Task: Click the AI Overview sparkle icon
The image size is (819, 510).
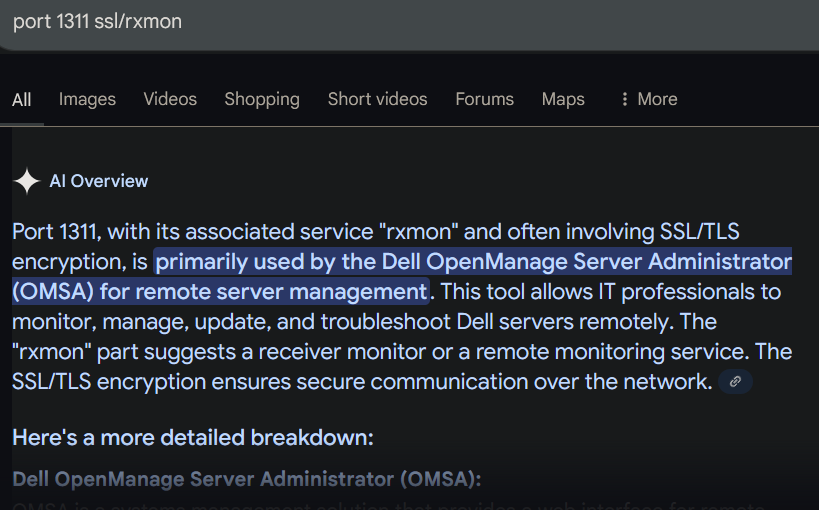Action: [27, 181]
